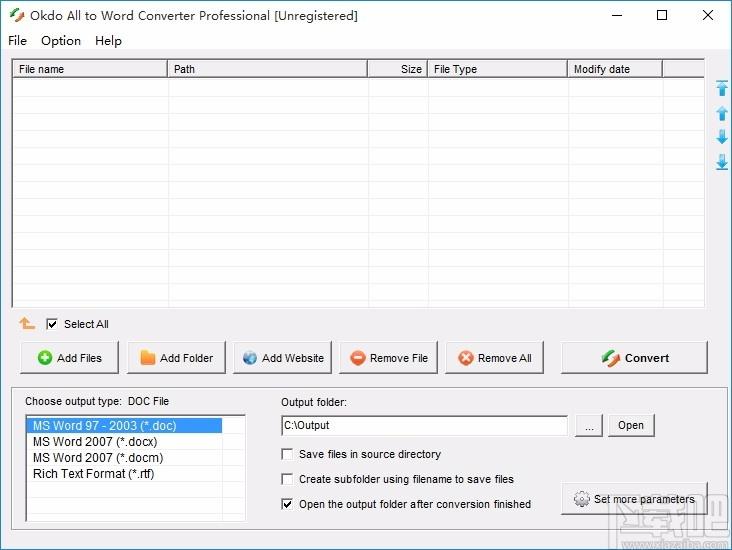Screen dimensions: 732x550
Task: Sort by the File name column header
Action: click(90, 69)
